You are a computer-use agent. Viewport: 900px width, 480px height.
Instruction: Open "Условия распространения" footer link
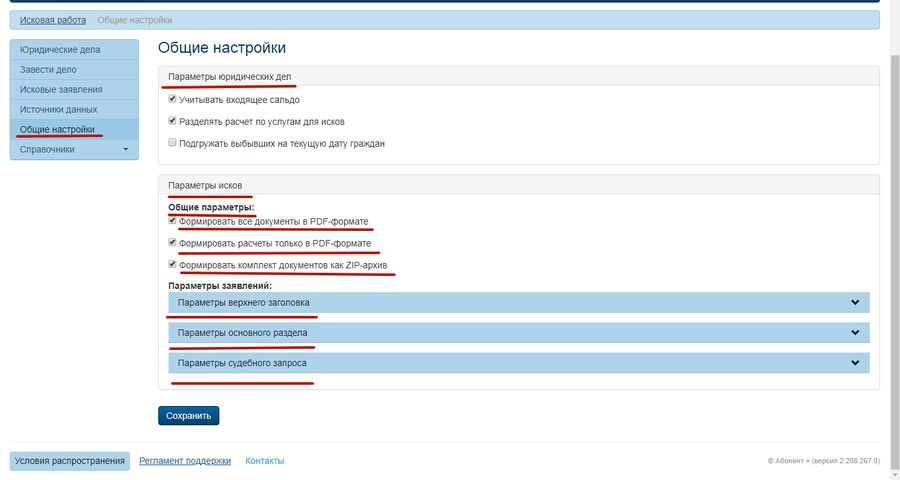[x=69, y=460]
